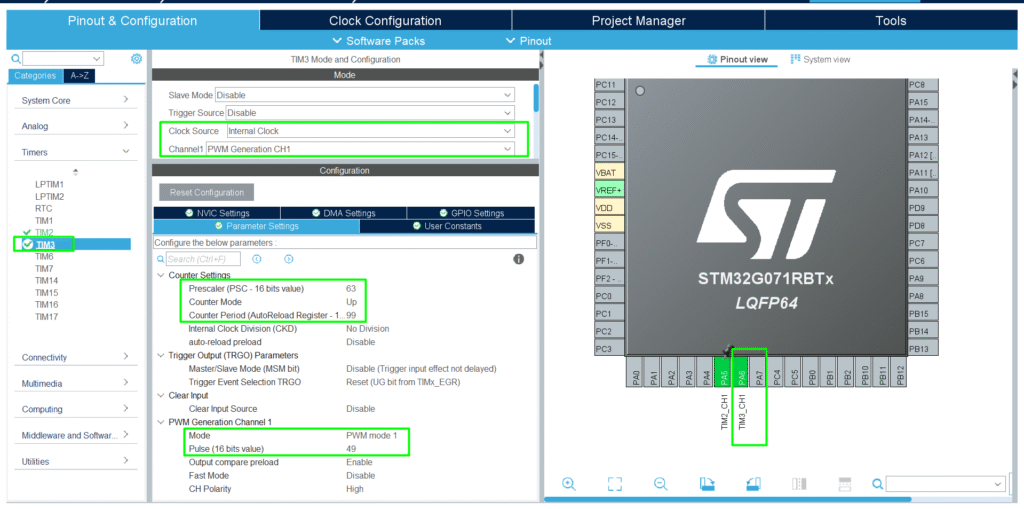This screenshot has height=509, width=1024.
Task: Open the Clock Configuration tab
Action: 385,20
